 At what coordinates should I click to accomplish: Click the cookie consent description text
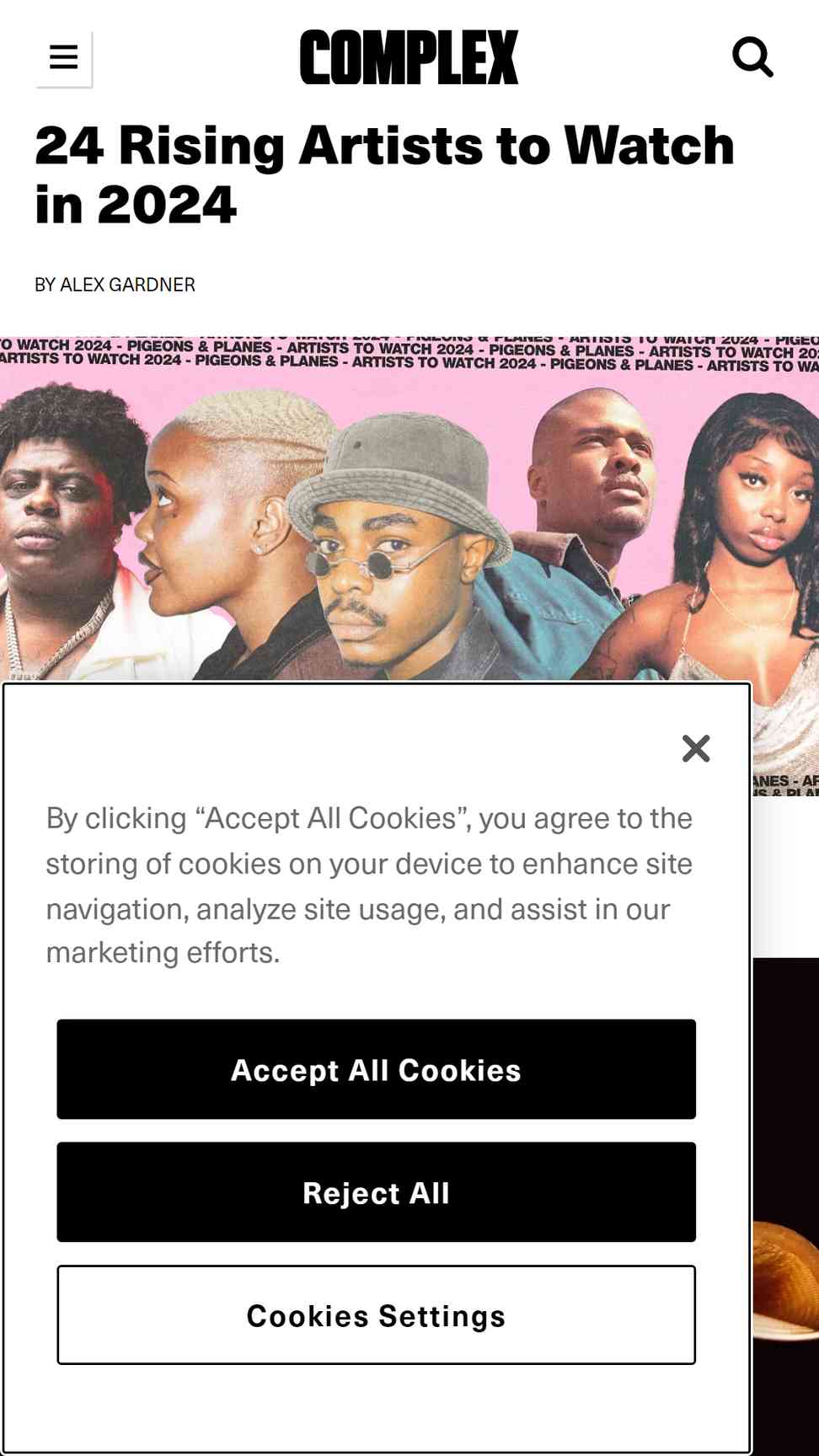click(x=369, y=885)
